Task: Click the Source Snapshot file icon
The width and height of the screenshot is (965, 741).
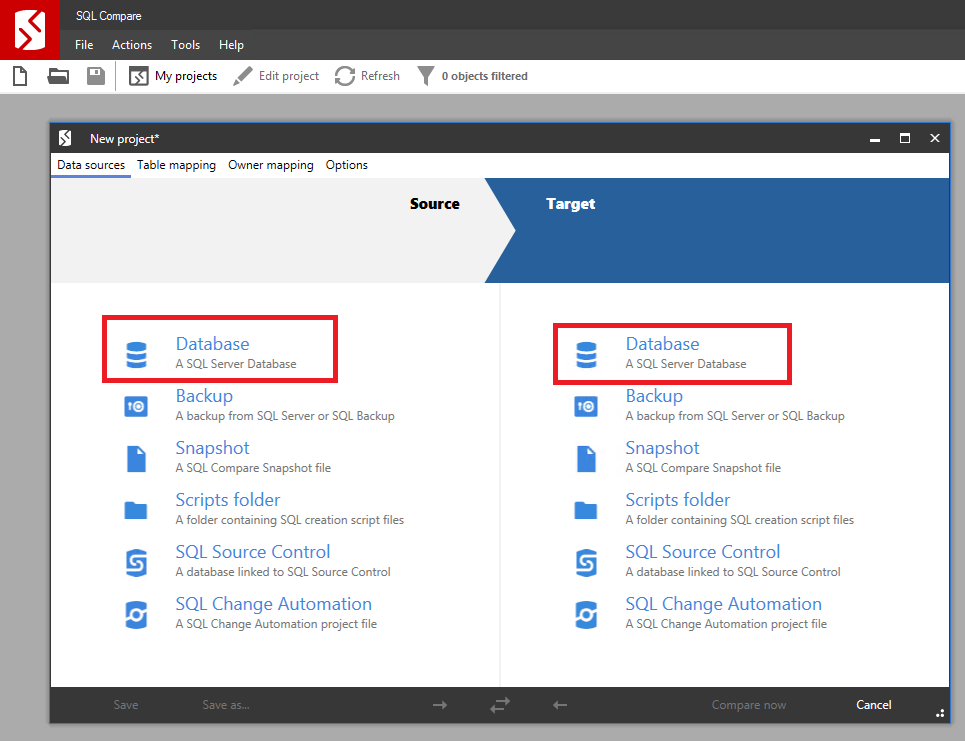Action: (136, 459)
